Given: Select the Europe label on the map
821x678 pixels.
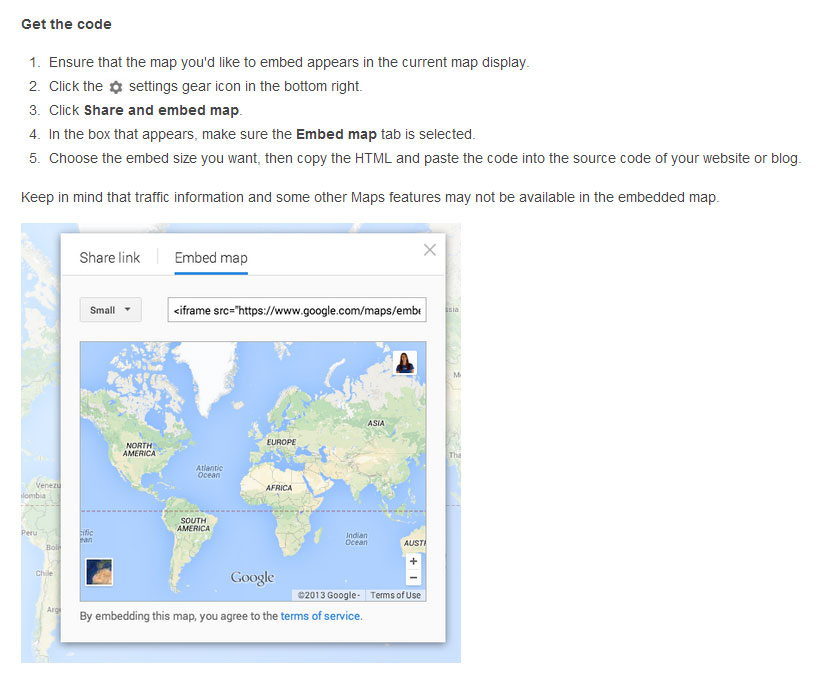Looking at the screenshot, I should tap(281, 442).
